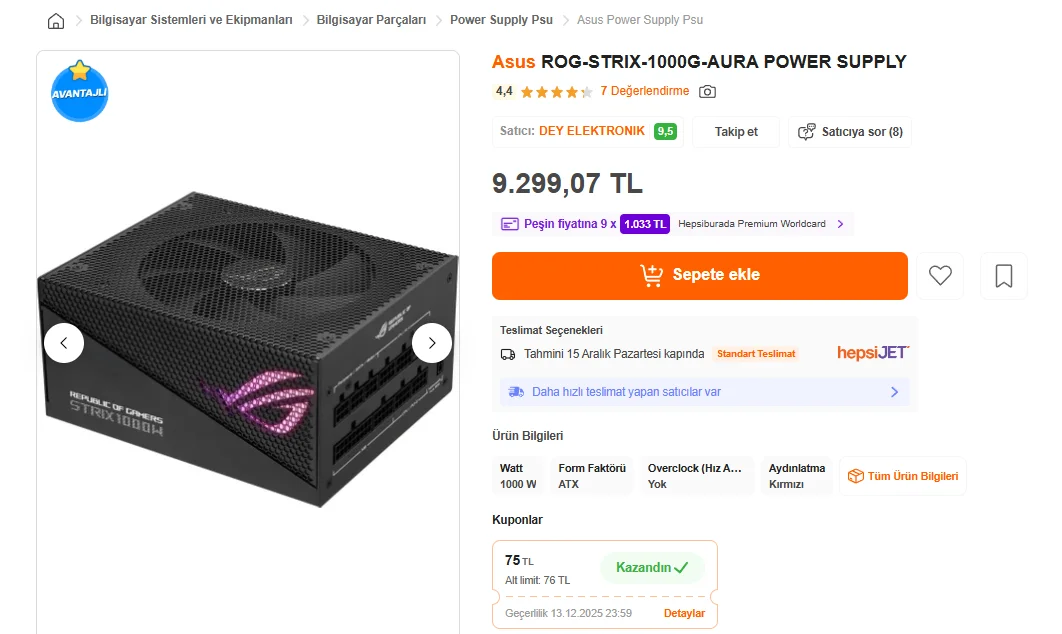View coupon Detaylar link
The image size is (1062, 634).
684,613
